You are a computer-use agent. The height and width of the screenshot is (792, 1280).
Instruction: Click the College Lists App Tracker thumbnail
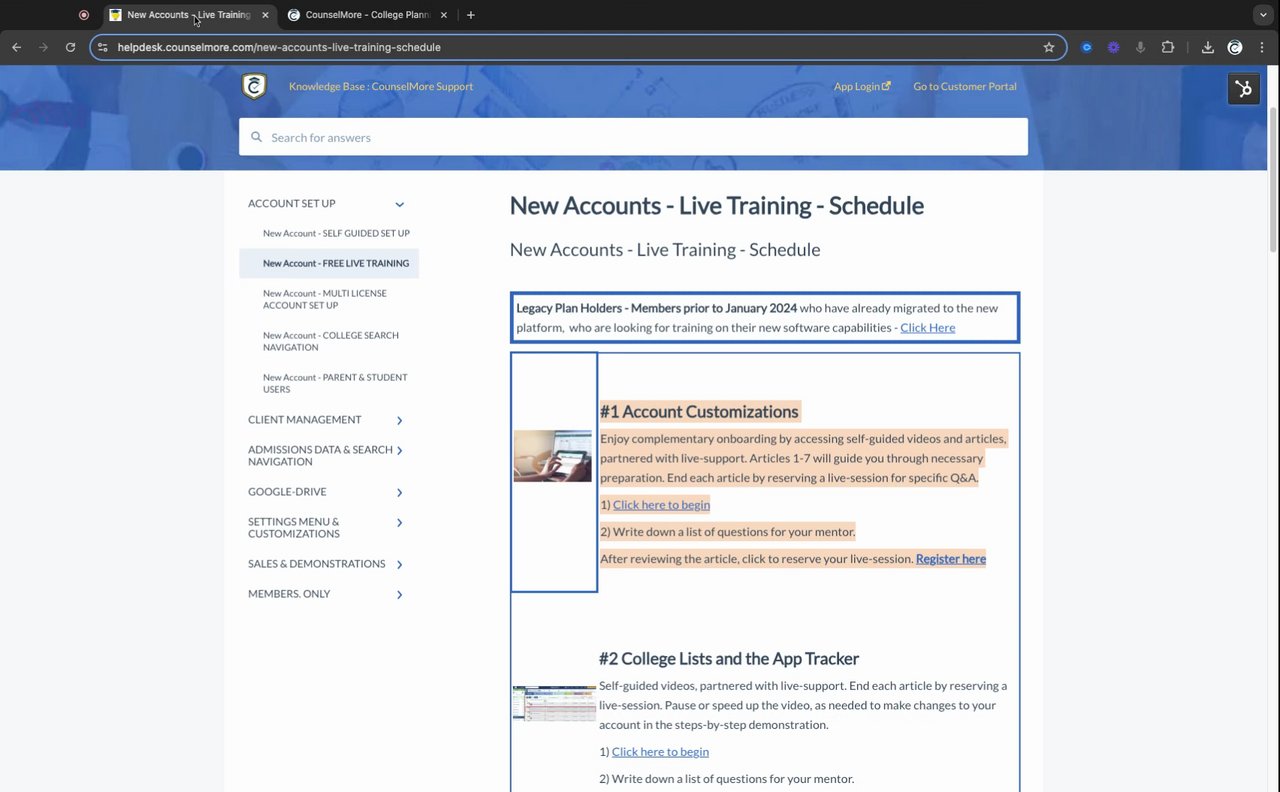[554, 704]
